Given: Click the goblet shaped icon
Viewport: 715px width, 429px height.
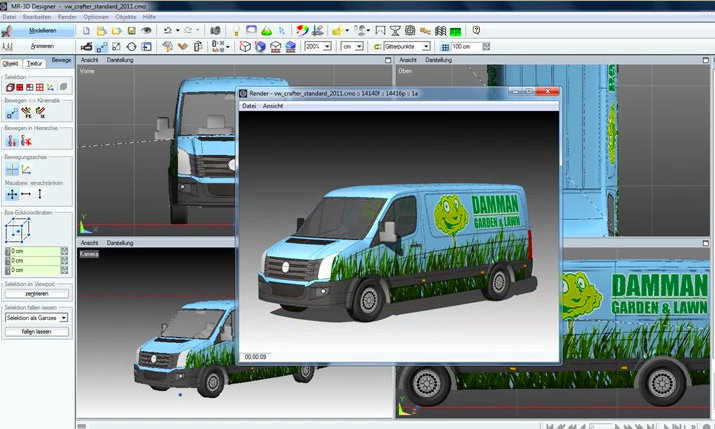Looking at the screenshot, I should 395,31.
